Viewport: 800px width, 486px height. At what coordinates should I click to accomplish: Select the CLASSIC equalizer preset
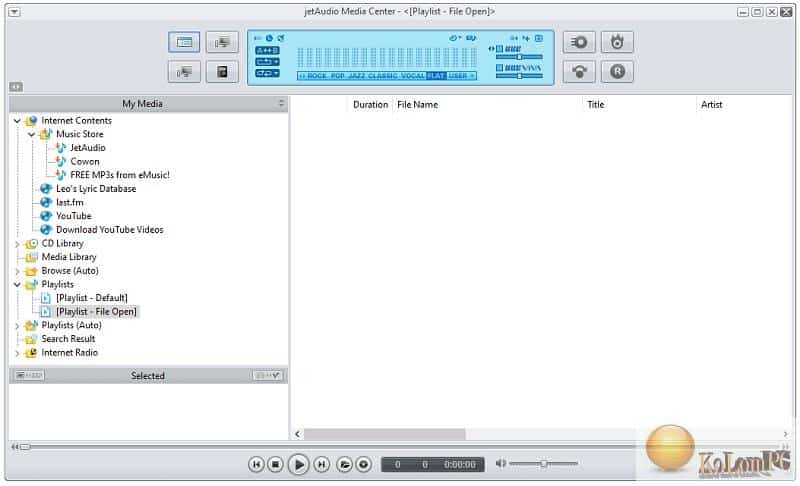click(x=383, y=75)
